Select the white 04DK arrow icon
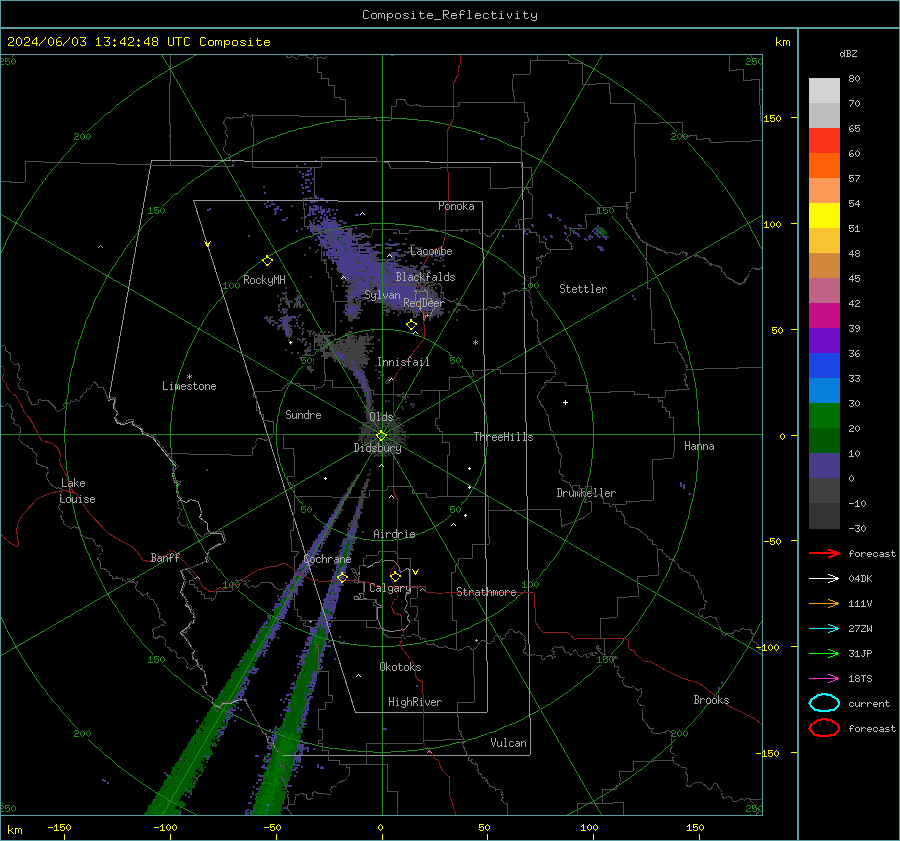This screenshot has width=900, height=841. pyautogui.click(x=824, y=579)
